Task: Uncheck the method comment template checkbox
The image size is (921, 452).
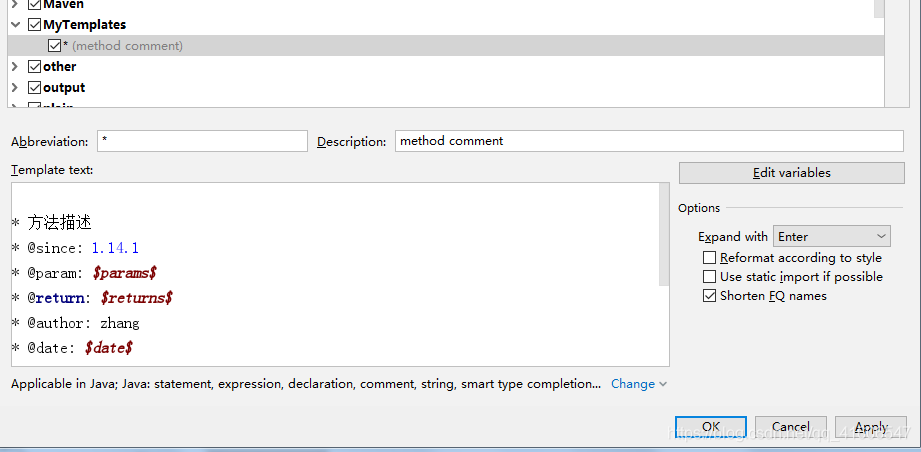Action: point(55,46)
